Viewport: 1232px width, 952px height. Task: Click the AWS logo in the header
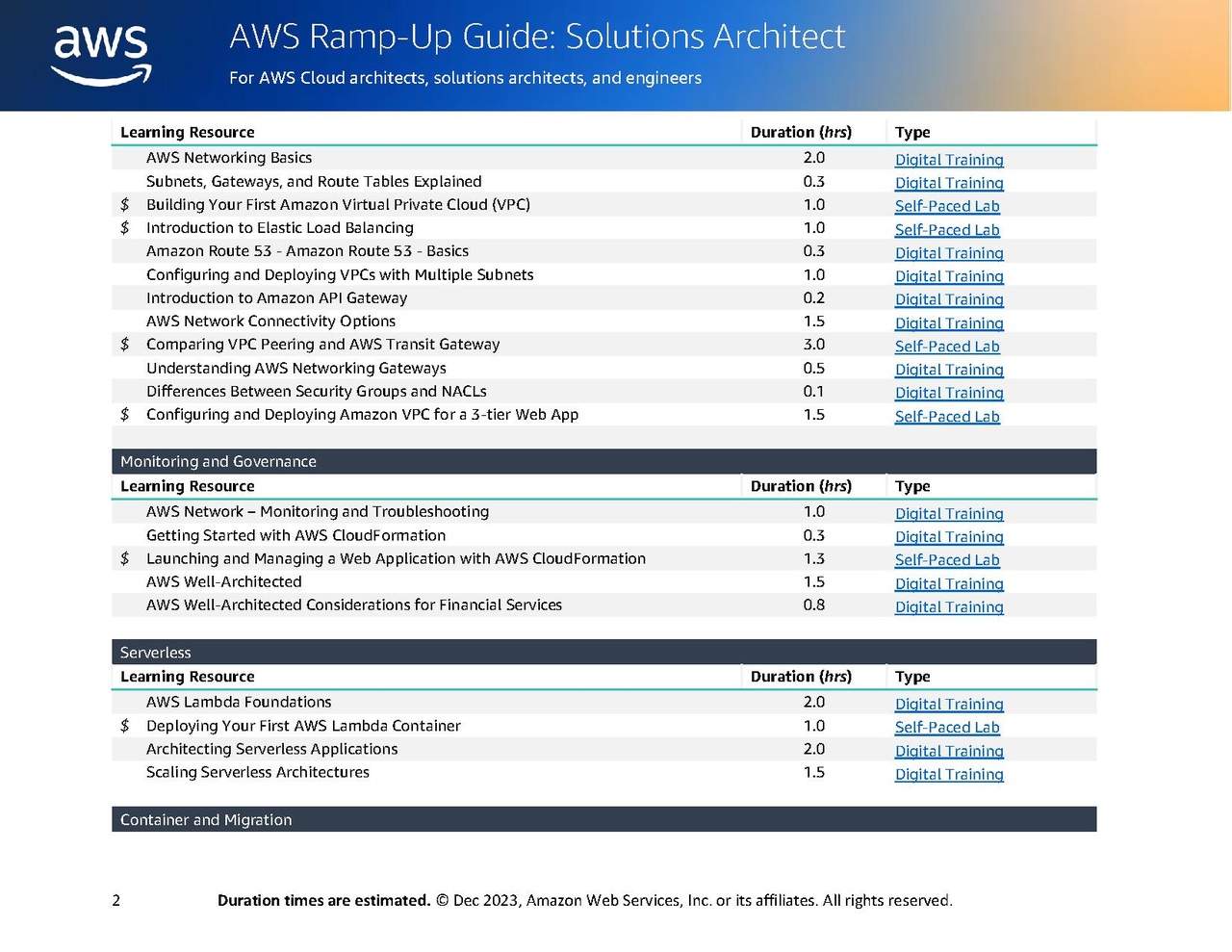pos(101,55)
